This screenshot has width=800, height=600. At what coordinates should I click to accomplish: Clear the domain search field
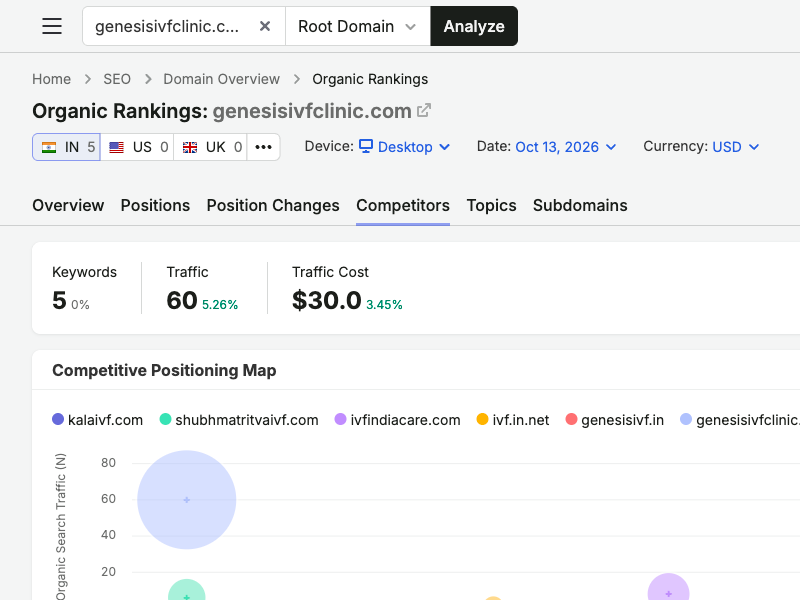(265, 26)
